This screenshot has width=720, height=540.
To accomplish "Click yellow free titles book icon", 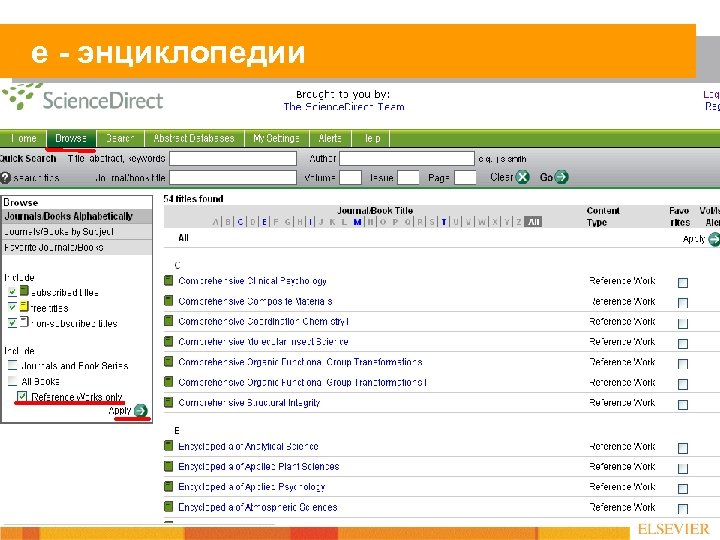I will [x=24, y=306].
